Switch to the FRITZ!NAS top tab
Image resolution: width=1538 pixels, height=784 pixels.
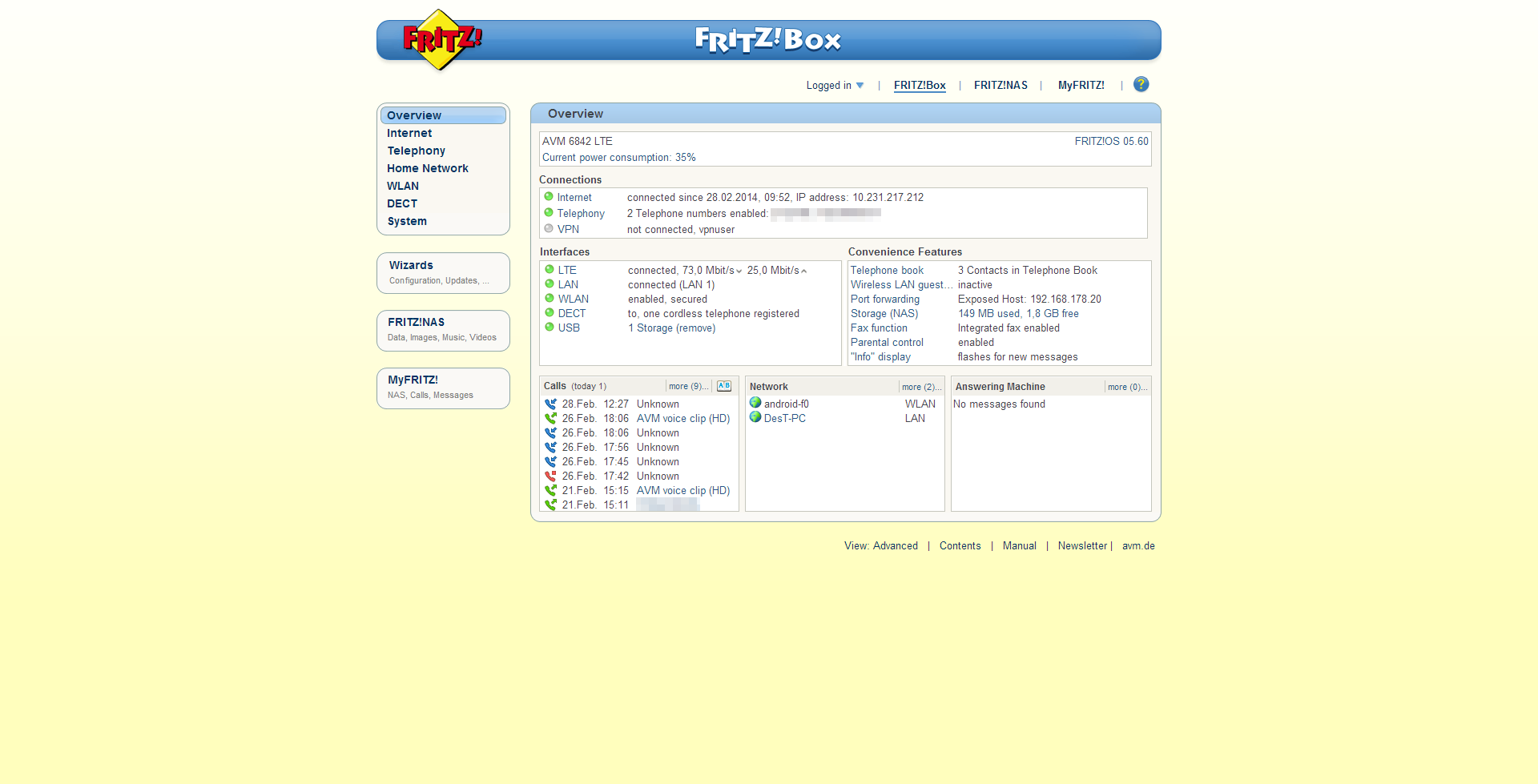click(1001, 86)
